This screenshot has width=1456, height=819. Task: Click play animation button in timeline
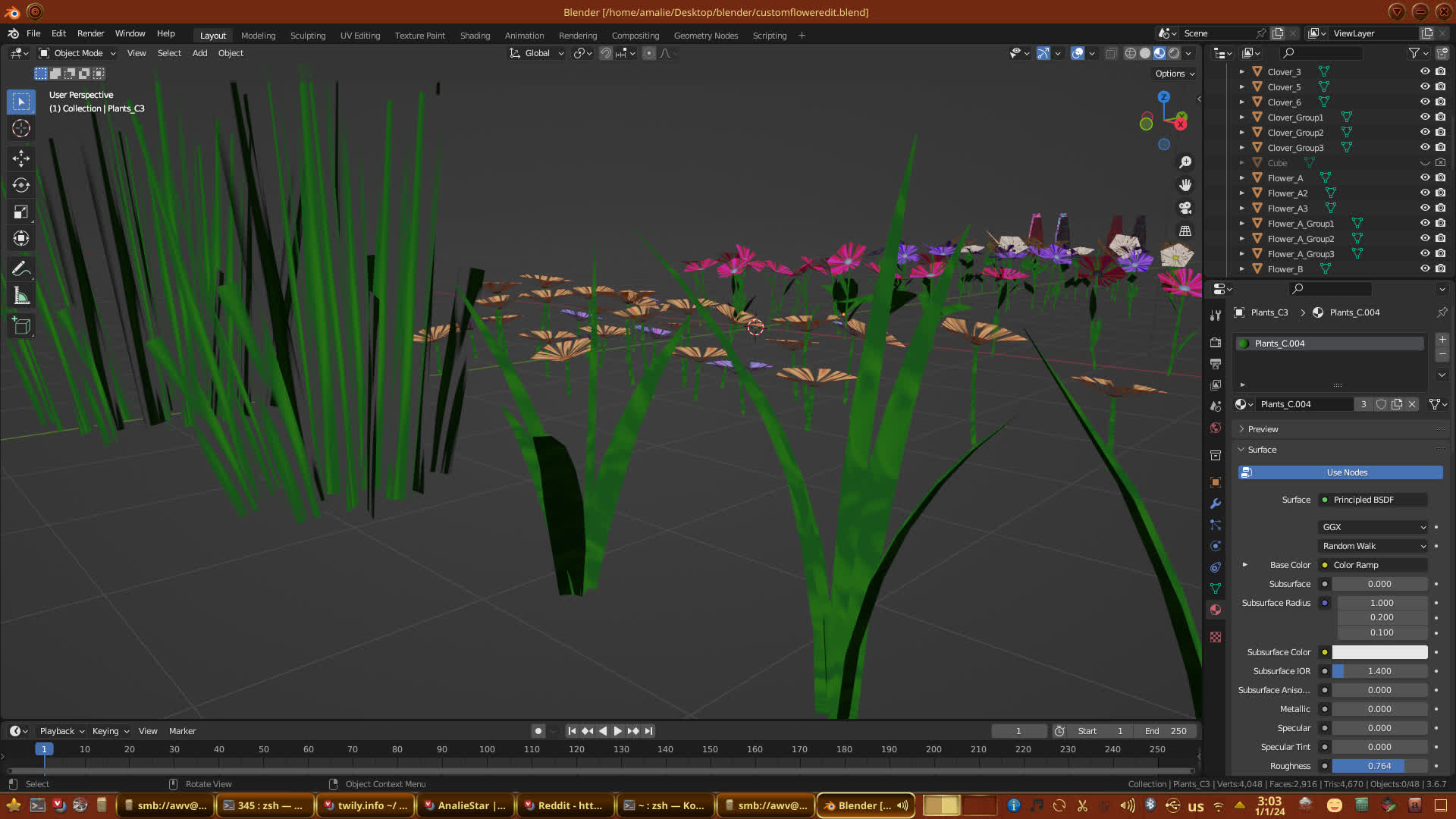coord(617,731)
